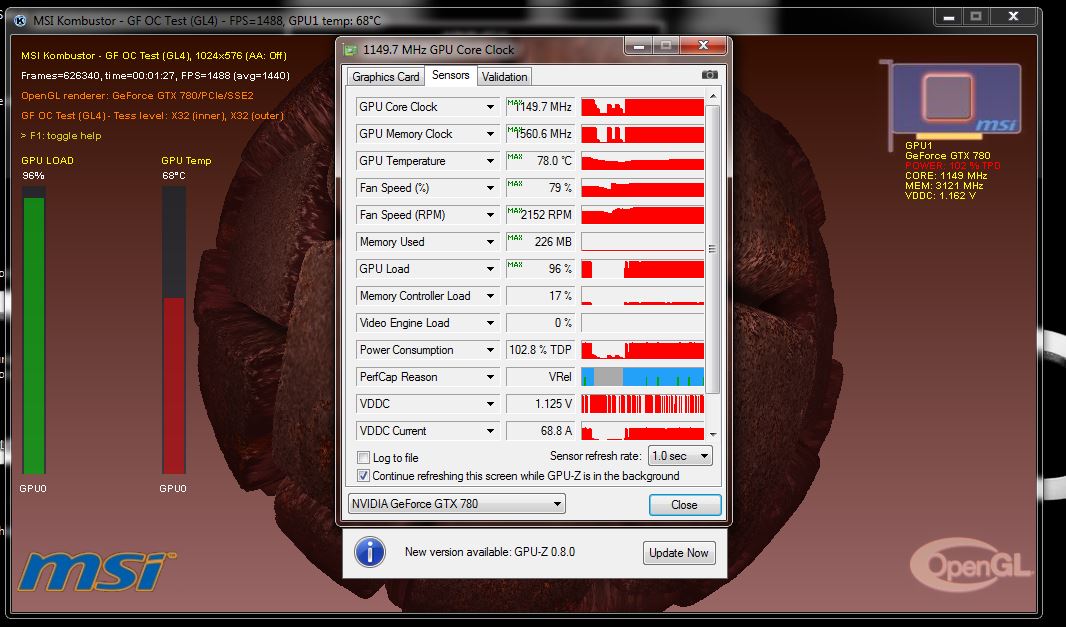
Task: Click the GPU Core Clock history graph
Action: pyautogui.click(x=642, y=107)
